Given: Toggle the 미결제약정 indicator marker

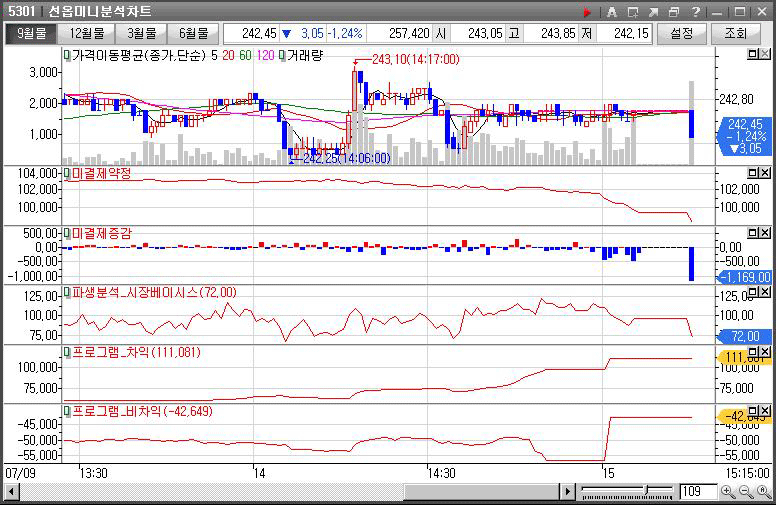Looking at the screenshot, I should (67, 173).
